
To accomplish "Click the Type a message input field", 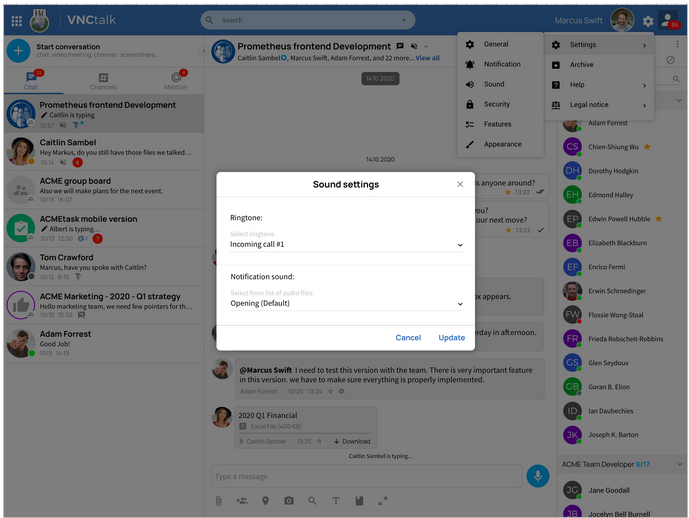I will coord(367,476).
